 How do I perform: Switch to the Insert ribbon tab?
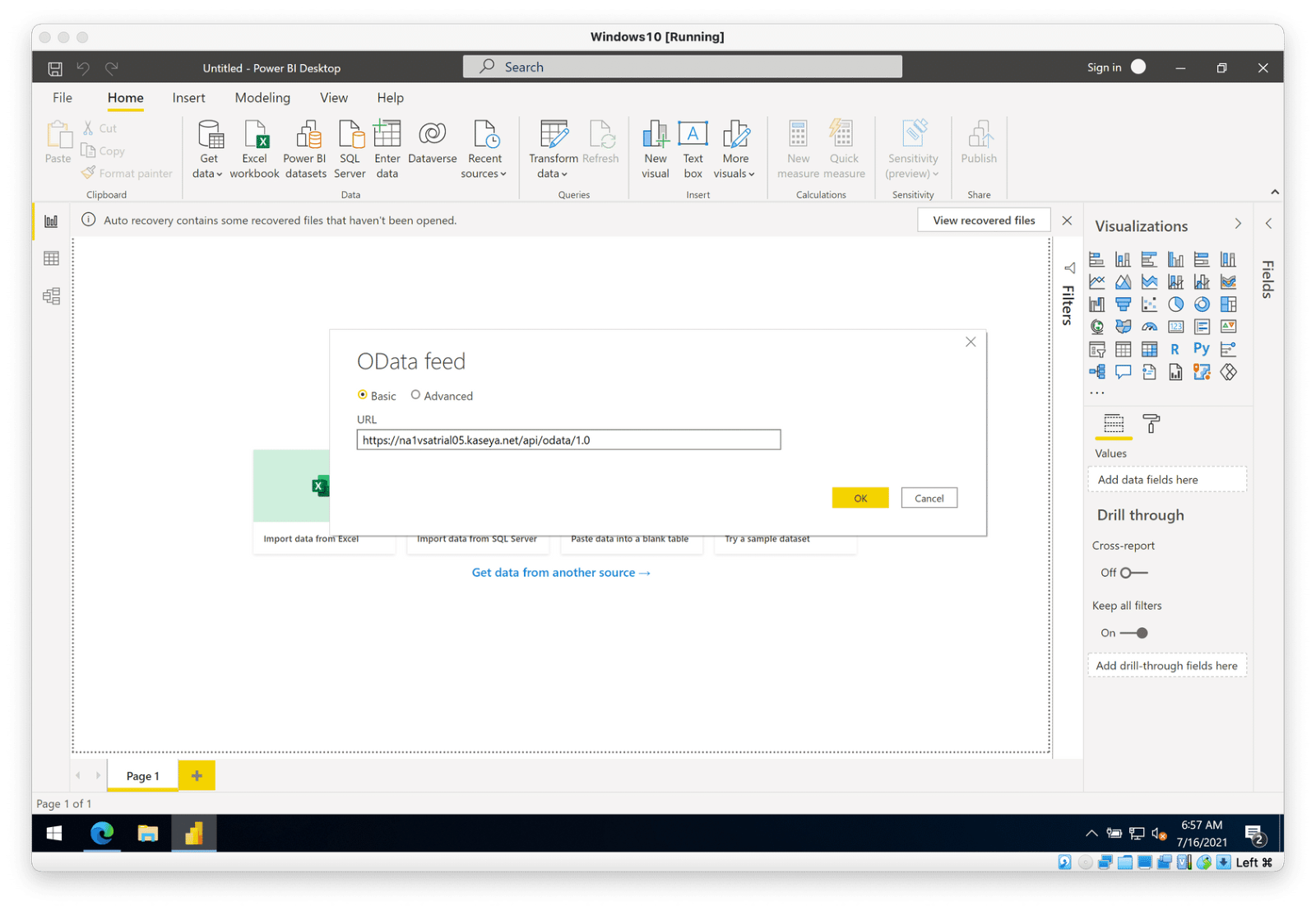(x=188, y=98)
